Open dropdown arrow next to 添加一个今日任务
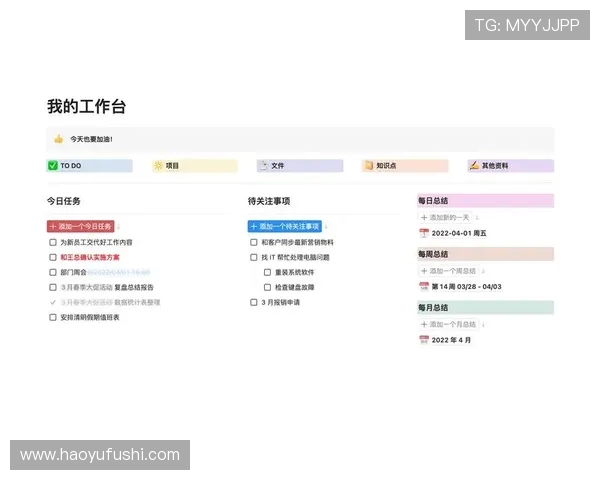600x480 pixels. click(120, 227)
